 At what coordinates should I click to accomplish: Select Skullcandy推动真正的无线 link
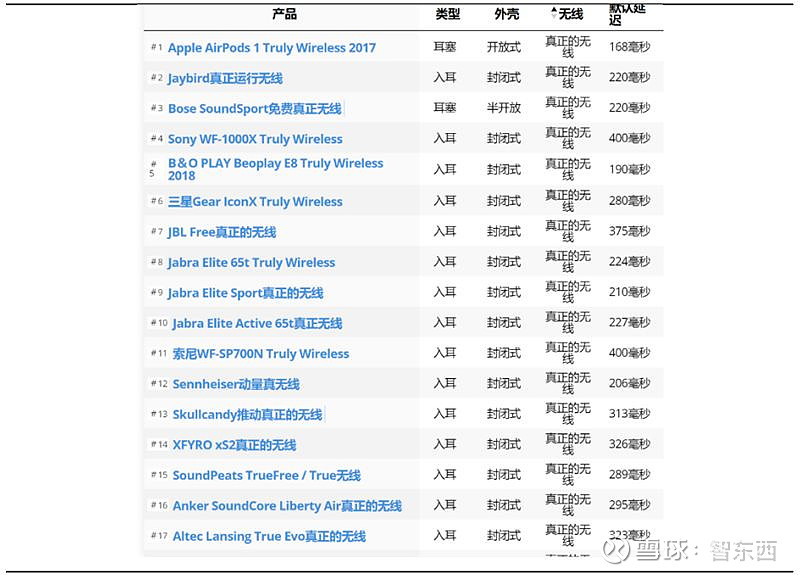[x=247, y=414]
